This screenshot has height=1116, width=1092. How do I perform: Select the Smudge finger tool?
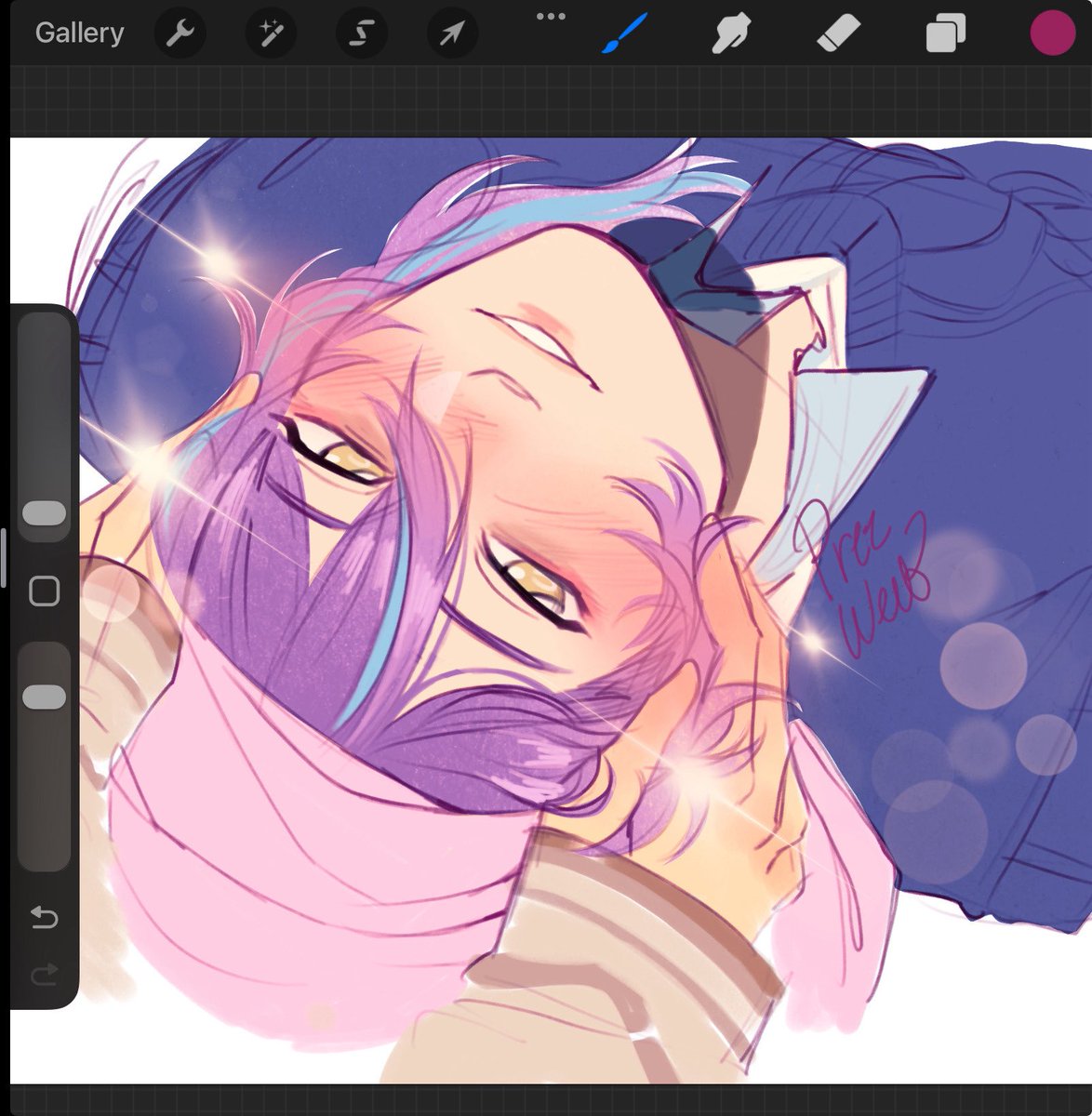(731, 34)
